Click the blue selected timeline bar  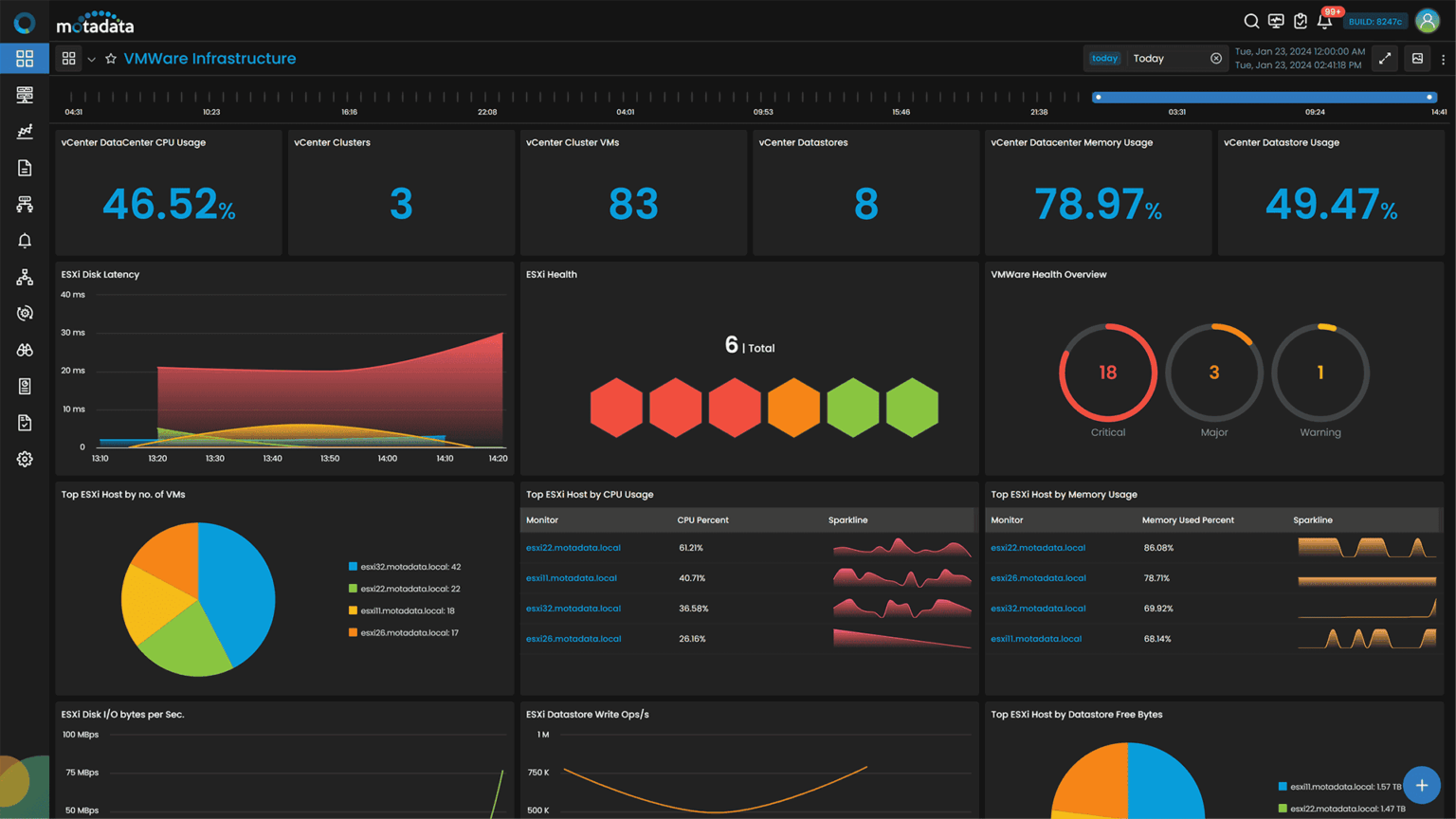[x=1264, y=97]
